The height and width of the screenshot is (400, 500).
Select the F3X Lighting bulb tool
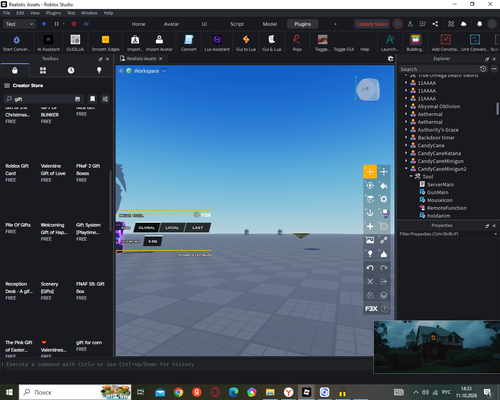point(370,254)
